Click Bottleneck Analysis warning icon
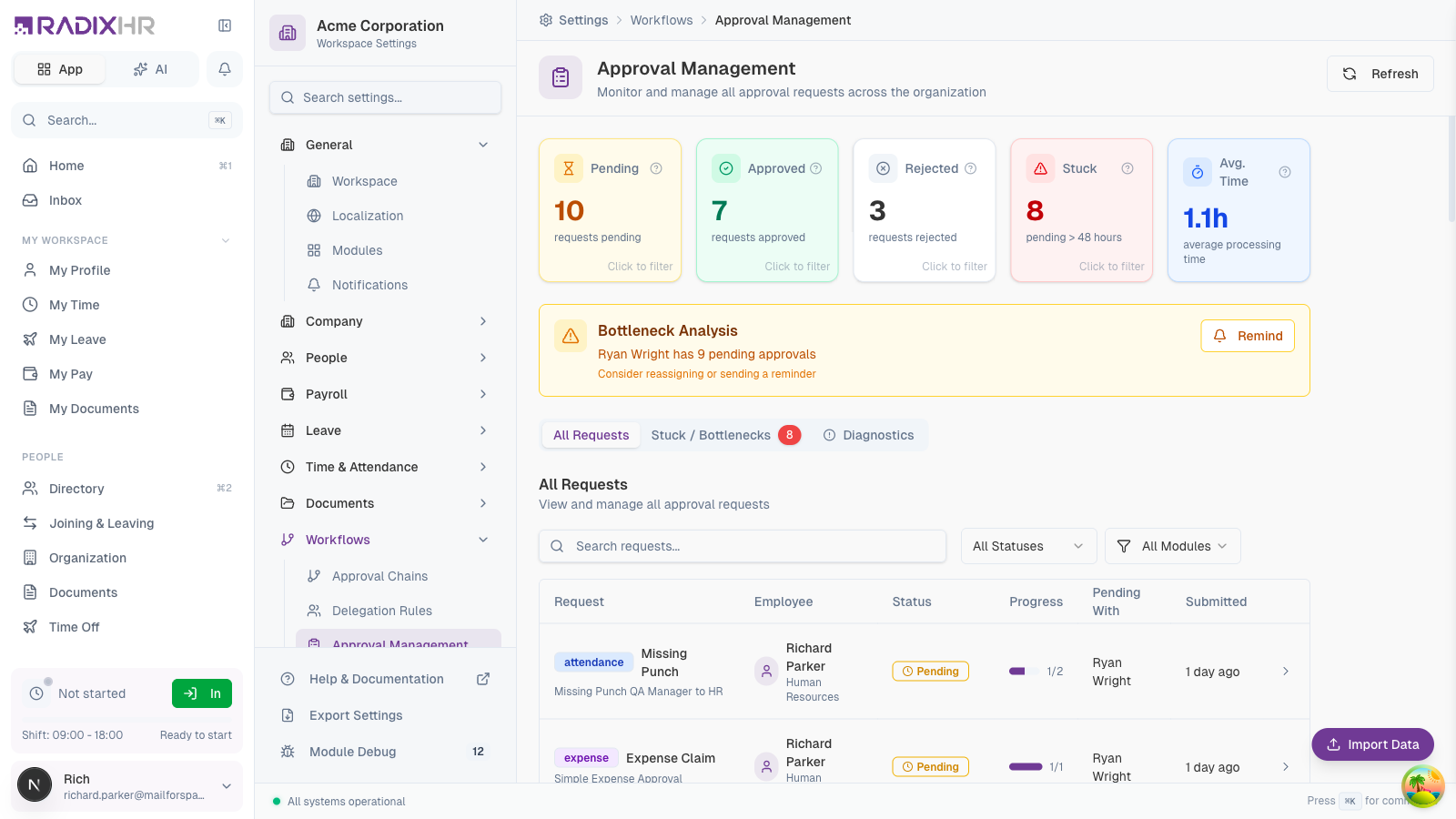 (571, 336)
